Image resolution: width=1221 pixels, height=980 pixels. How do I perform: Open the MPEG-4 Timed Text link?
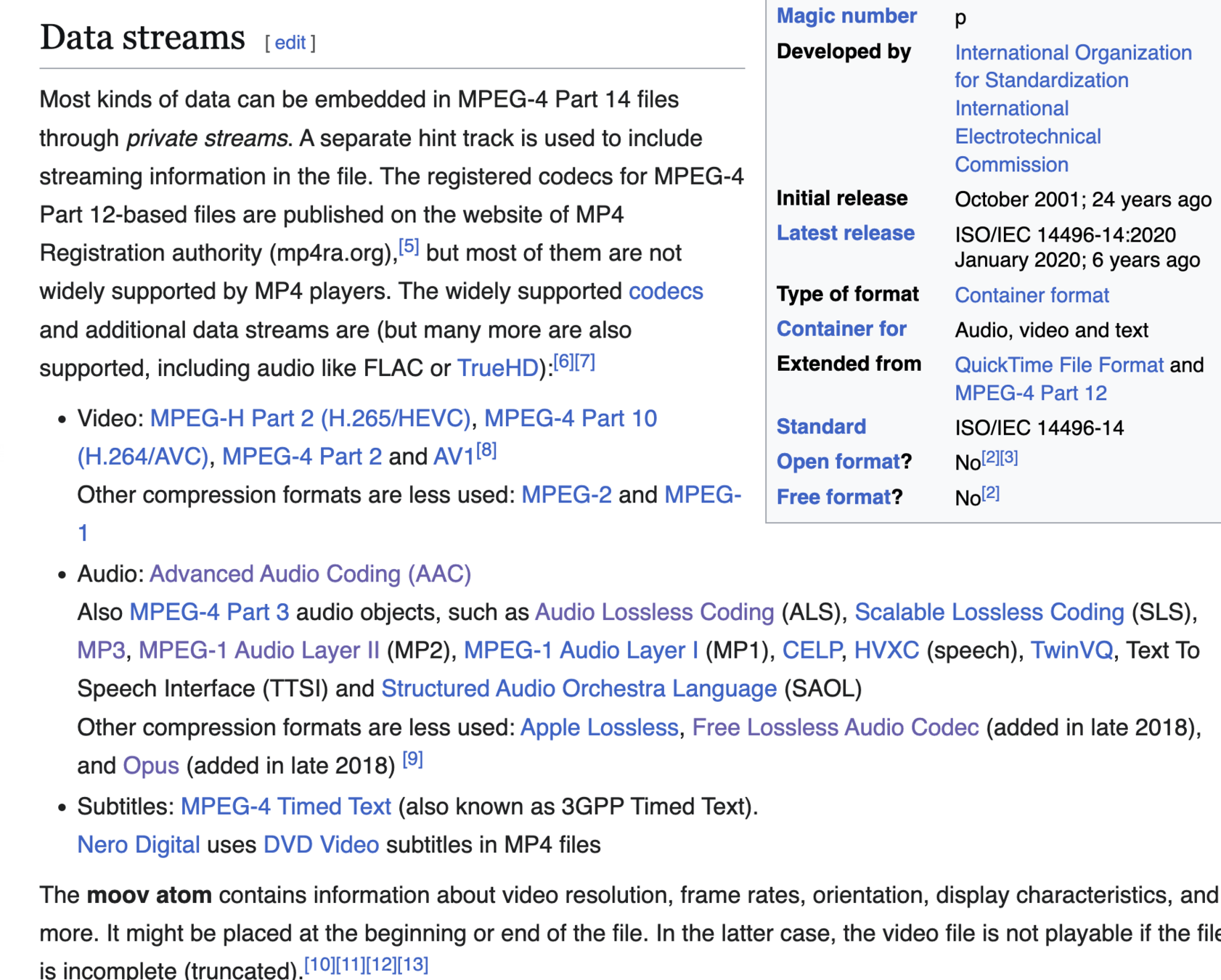285,807
